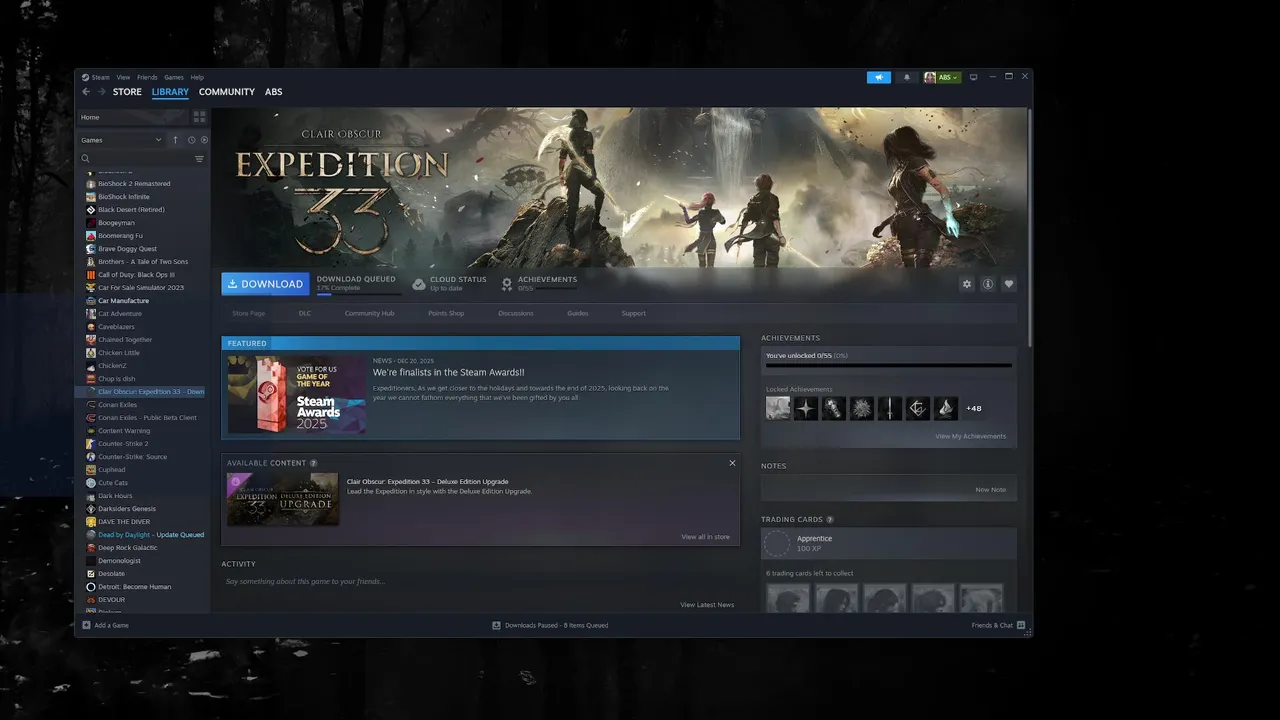Click the recent activity clock icon
Screen dimensions: 1280x720
(x=191, y=140)
